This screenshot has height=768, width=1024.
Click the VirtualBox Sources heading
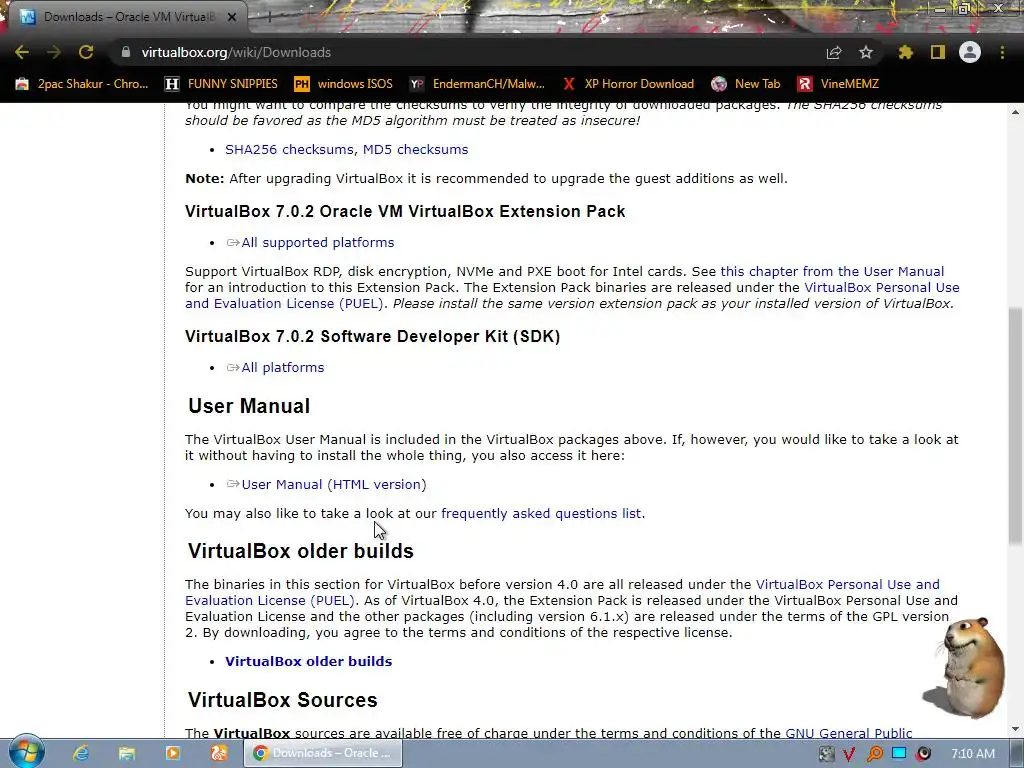pyautogui.click(x=283, y=699)
